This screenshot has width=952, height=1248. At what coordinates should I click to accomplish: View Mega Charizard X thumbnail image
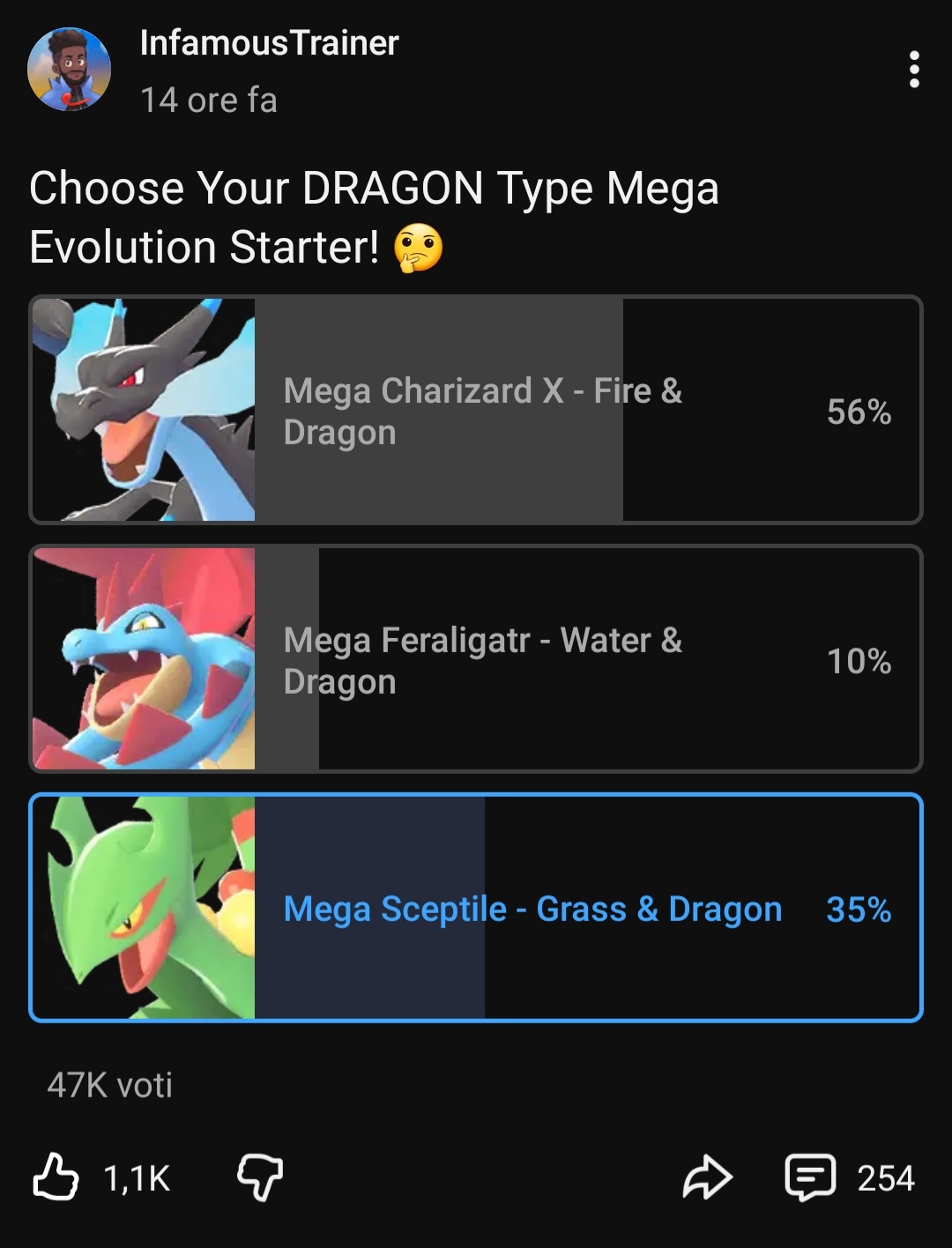[144, 410]
